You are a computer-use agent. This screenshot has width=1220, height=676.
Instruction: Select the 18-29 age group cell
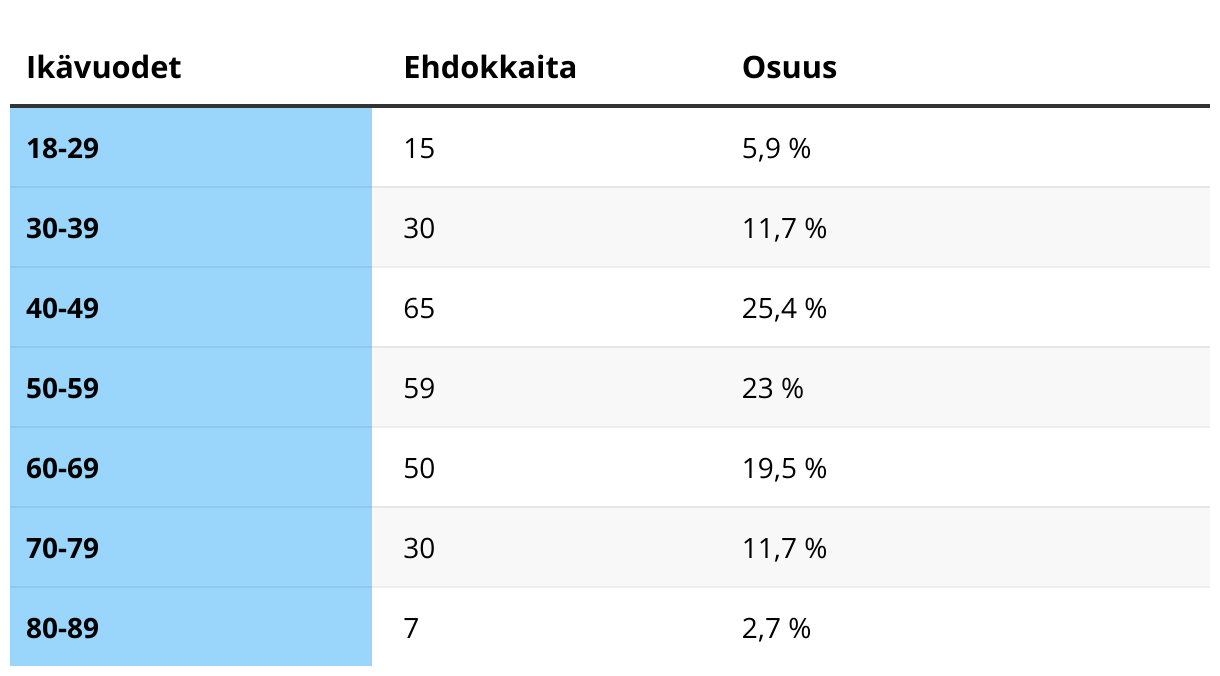pyautogui.click(x=191, y=148)
